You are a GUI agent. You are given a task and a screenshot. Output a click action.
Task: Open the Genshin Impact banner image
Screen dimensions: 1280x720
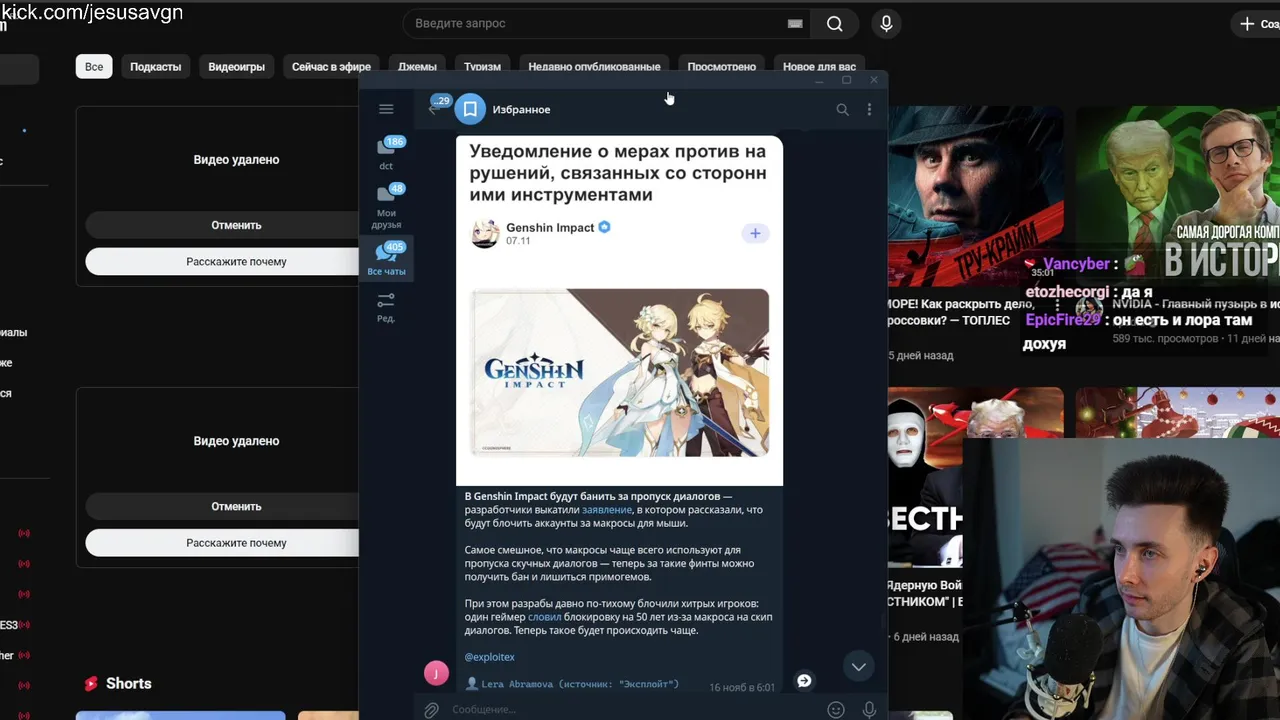pyautogui.click(x=620, y=373)
